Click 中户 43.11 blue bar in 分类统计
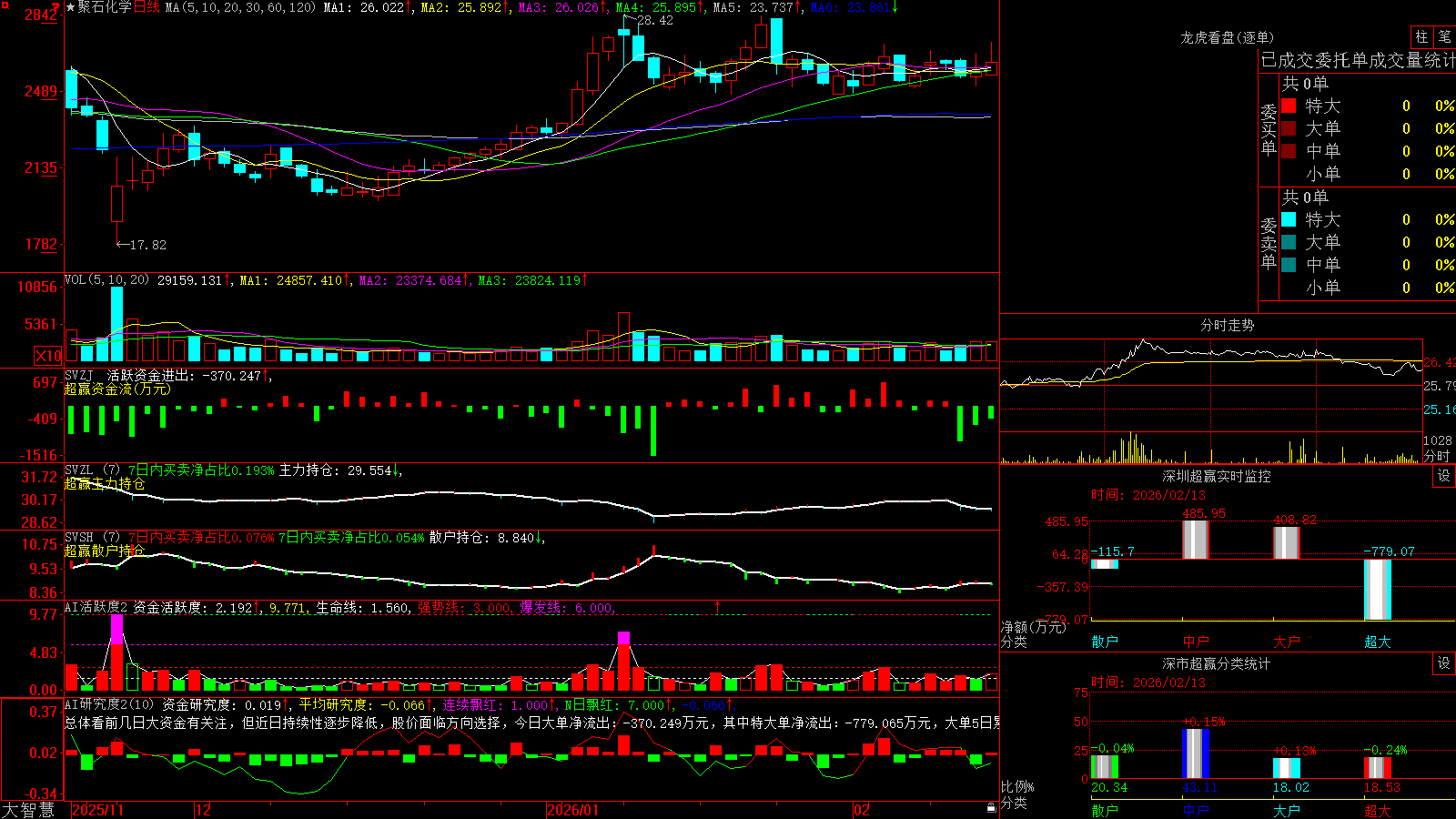This screenshot has width=1456, height=819. (1196, 753)
